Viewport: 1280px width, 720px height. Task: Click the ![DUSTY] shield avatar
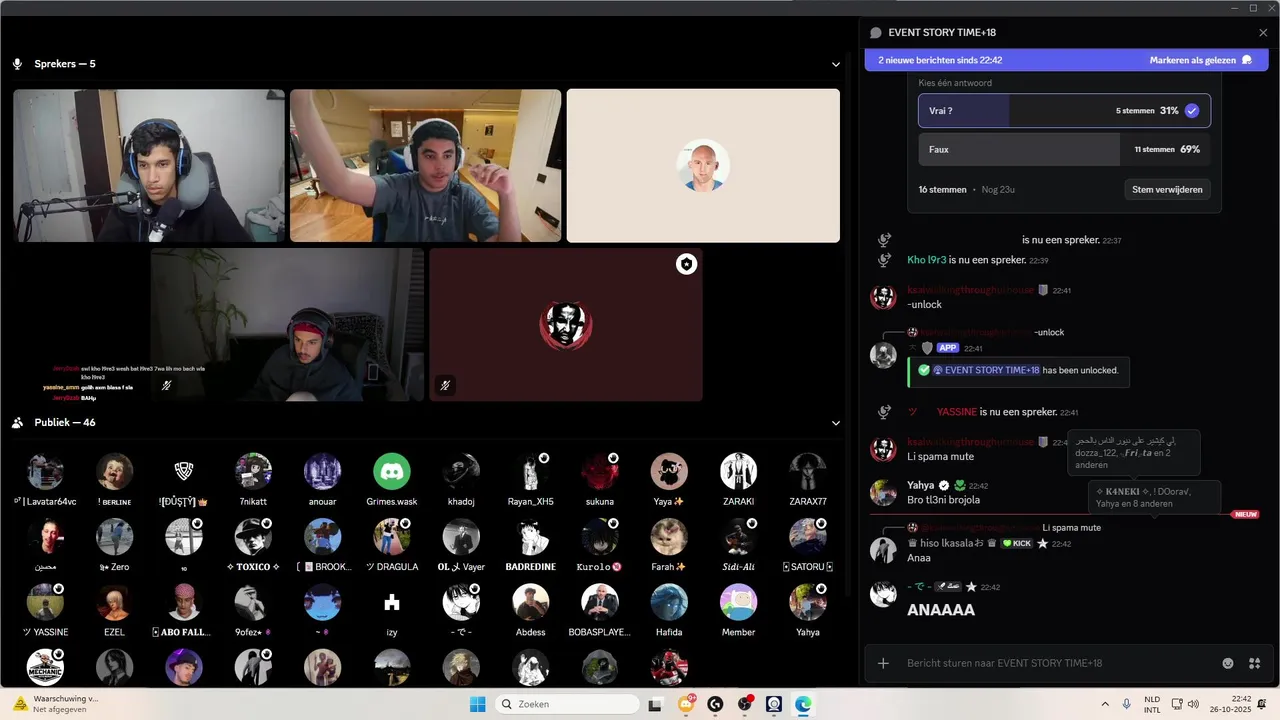pyautogui.click(x=184, y=471)
